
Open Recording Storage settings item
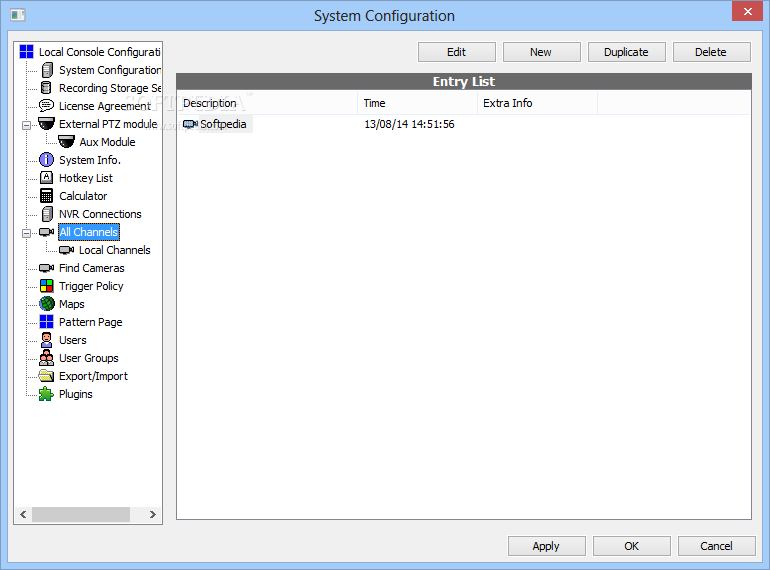[x=110, y=88]
